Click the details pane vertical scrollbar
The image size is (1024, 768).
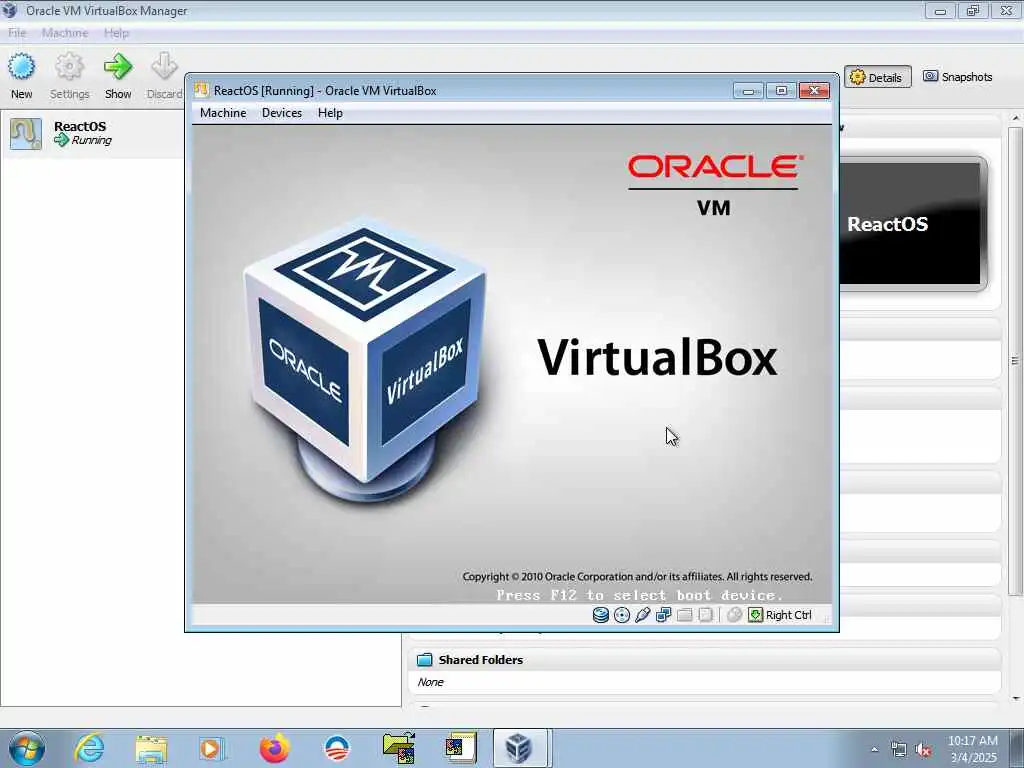coord(1015,360)
